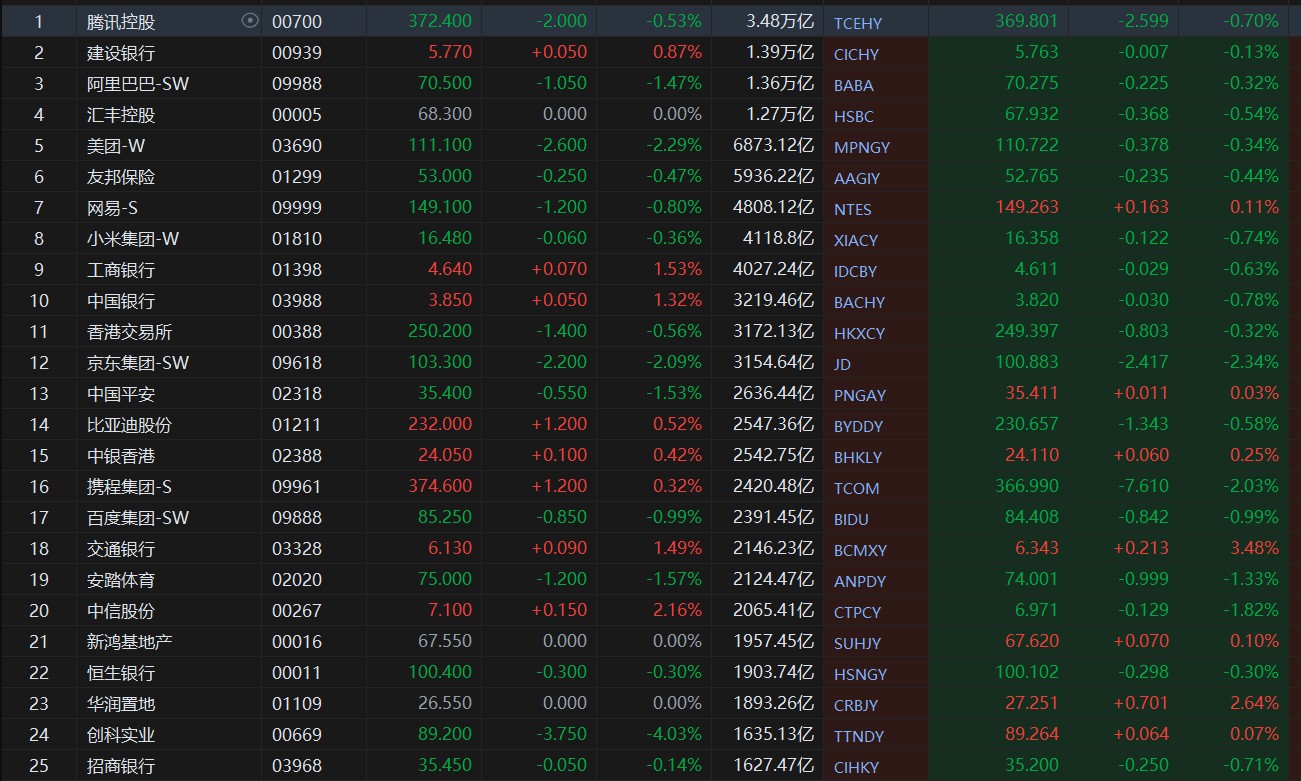Select the 比亚迪股份 stock name
Screen dimensions: 1301x781
click(x=129, y=425)
